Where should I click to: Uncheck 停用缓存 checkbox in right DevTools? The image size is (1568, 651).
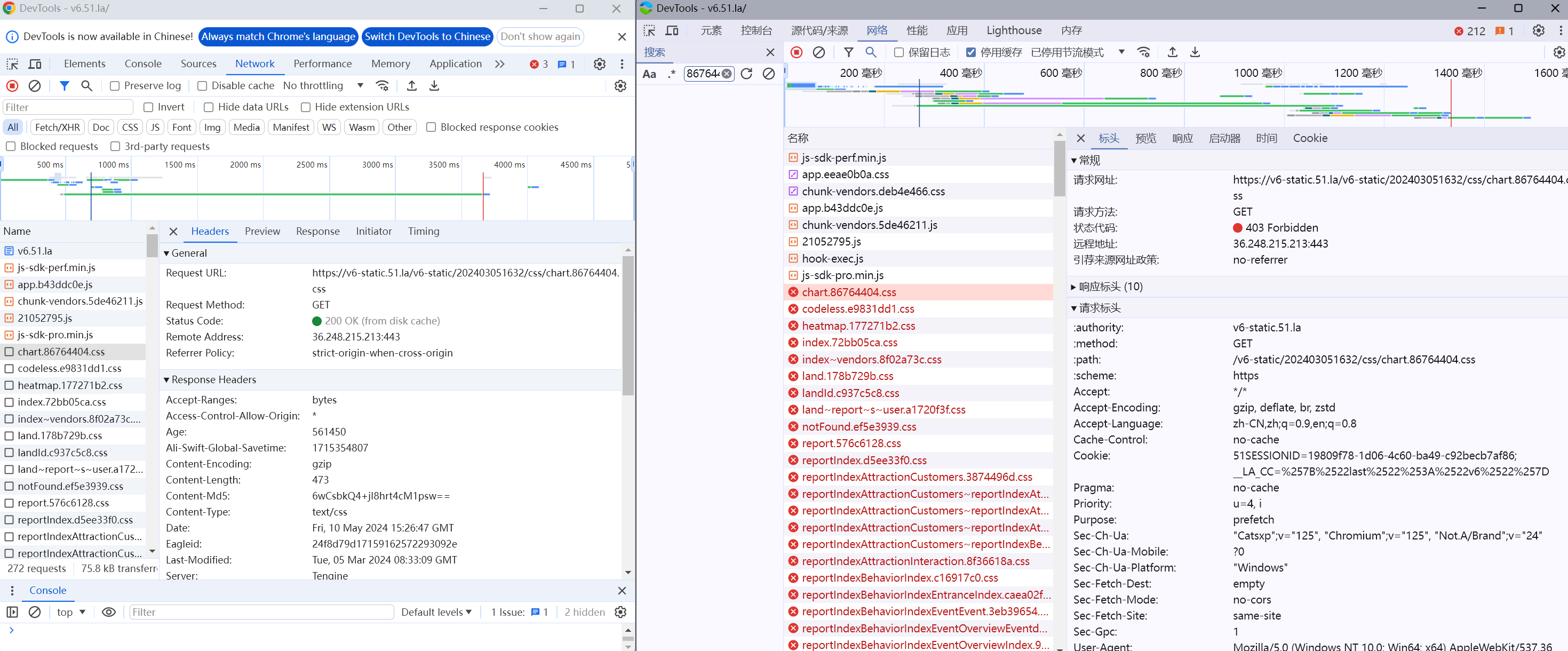click(x=971, y=52)
